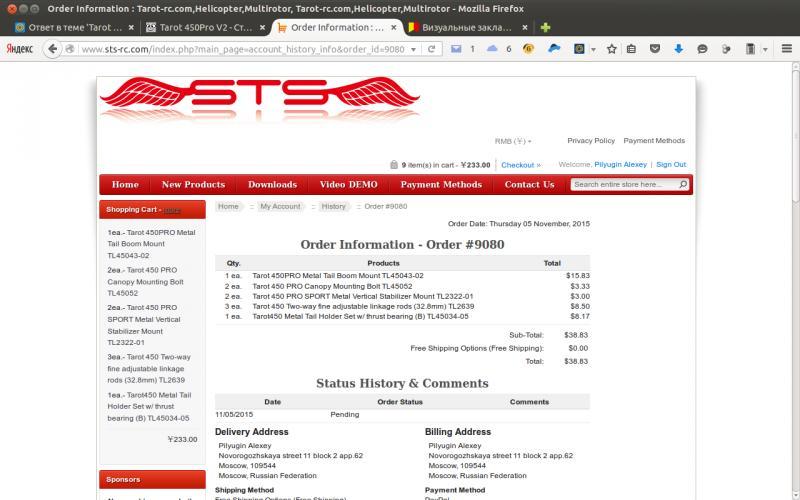Sign out of the account
Image resolution: width=800 pixels, height=500 pixels.
pos(670,165)
